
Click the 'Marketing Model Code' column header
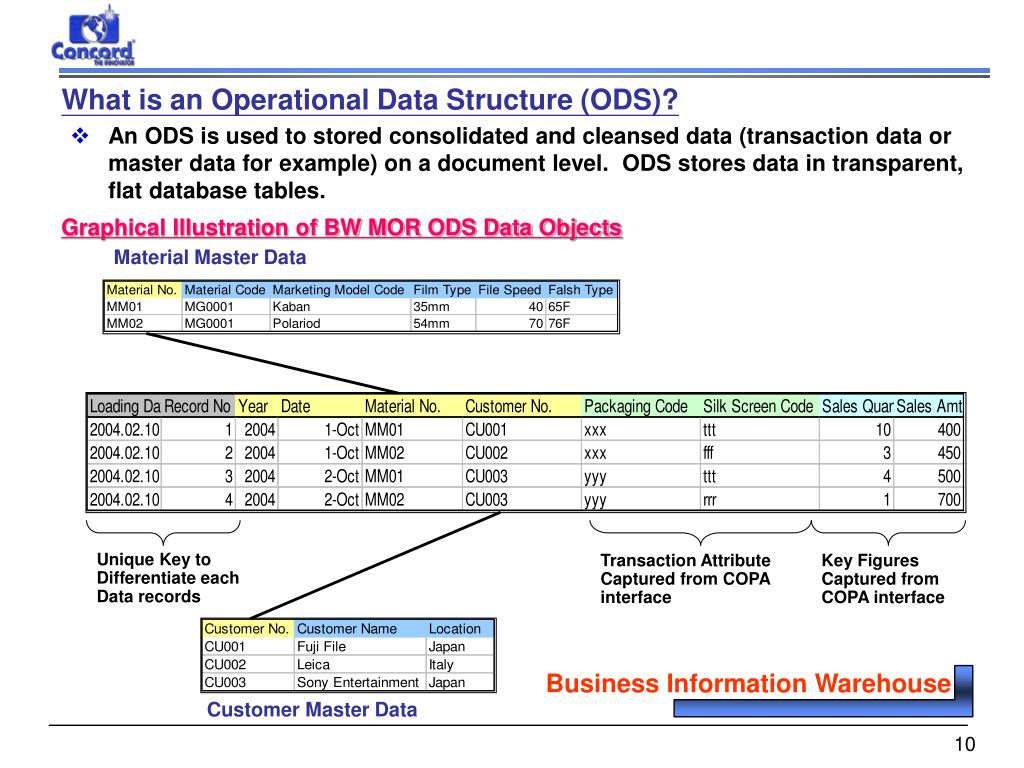338,290
